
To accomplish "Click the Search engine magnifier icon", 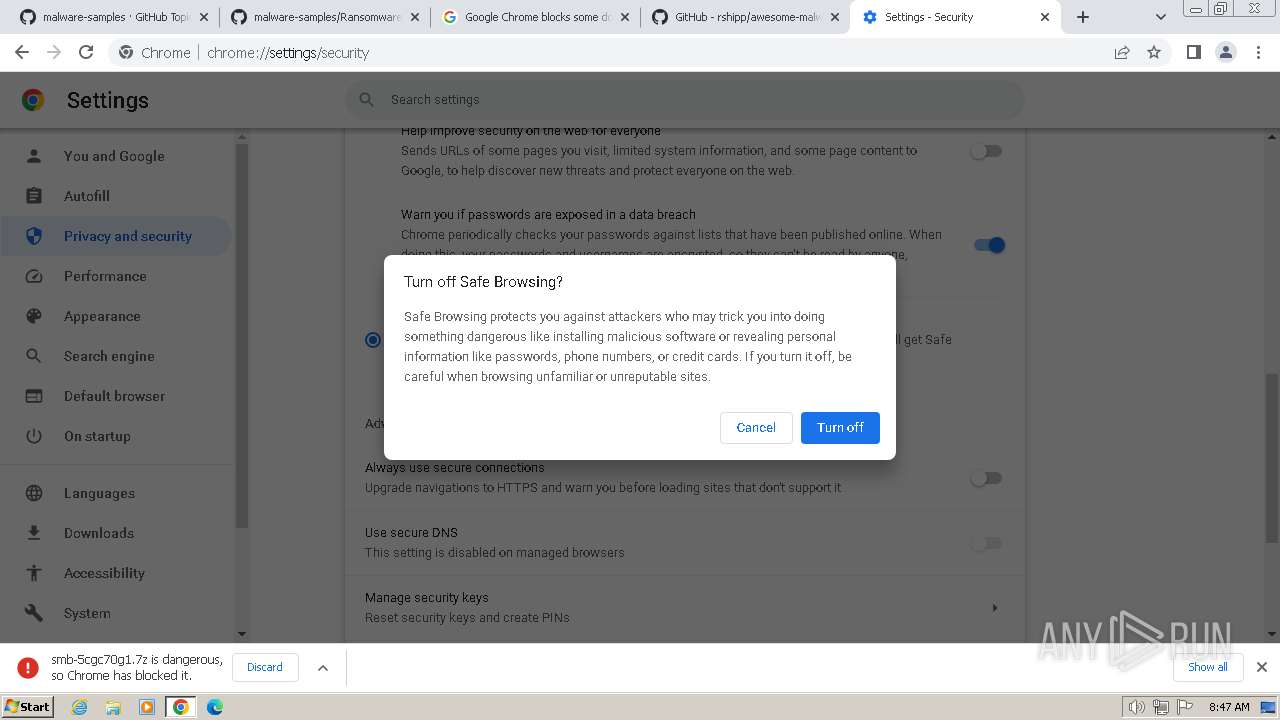I will [34, 356].
